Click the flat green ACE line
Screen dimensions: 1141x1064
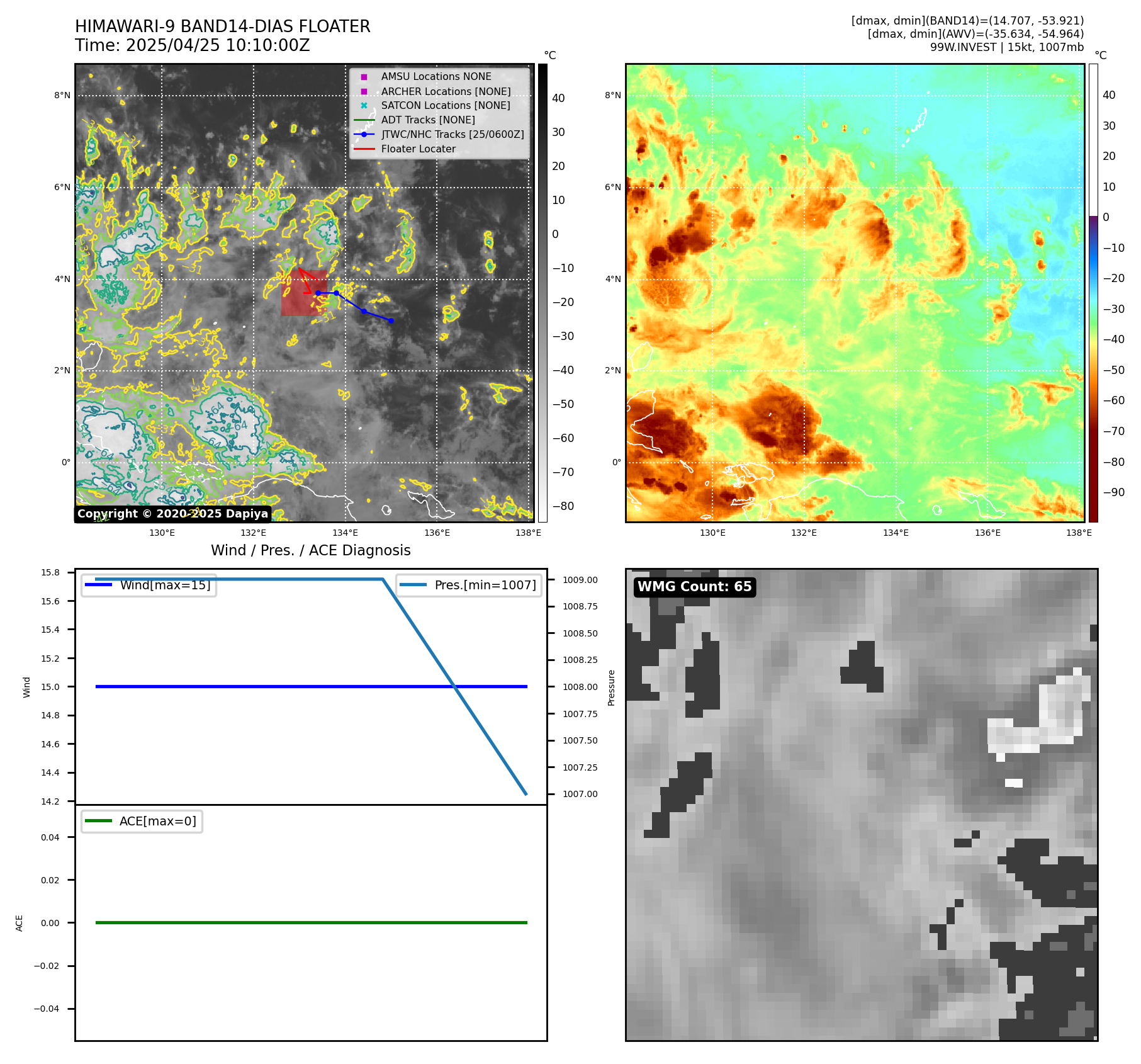[311, 922]
